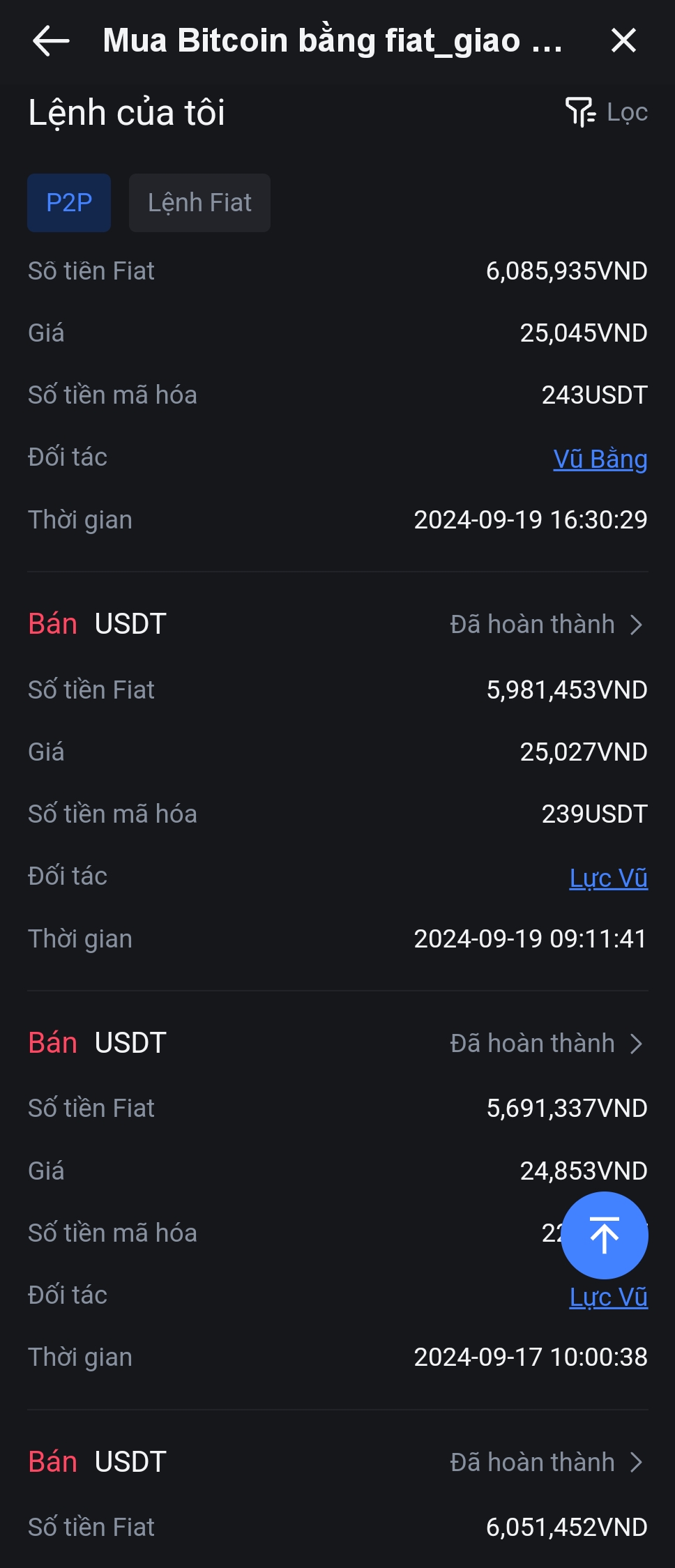
Task: Expand chevron of the 5,981,453VND order
Action: (x=636, y=625)
